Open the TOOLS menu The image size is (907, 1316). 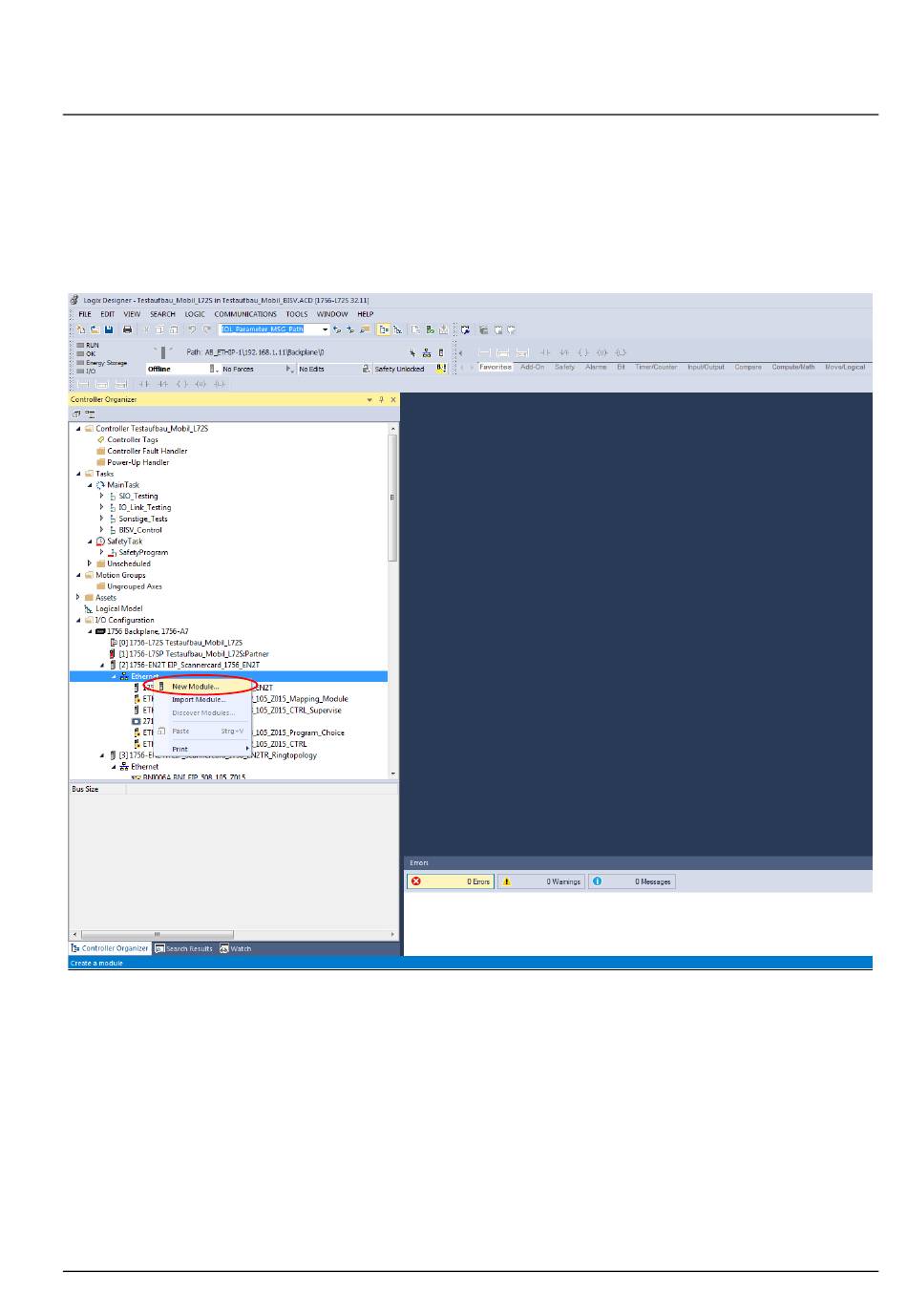[297, 314]
